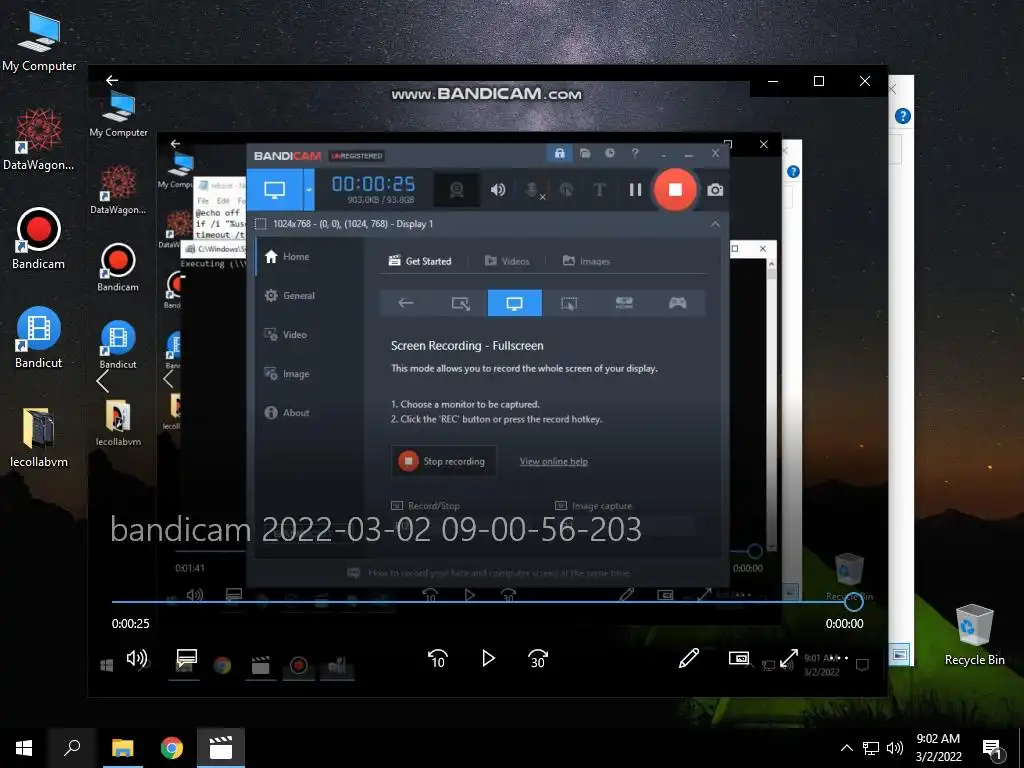Open the Windows Start menu
The height and width of the screenshot is (768, 1024).
(x=24, y=748)
